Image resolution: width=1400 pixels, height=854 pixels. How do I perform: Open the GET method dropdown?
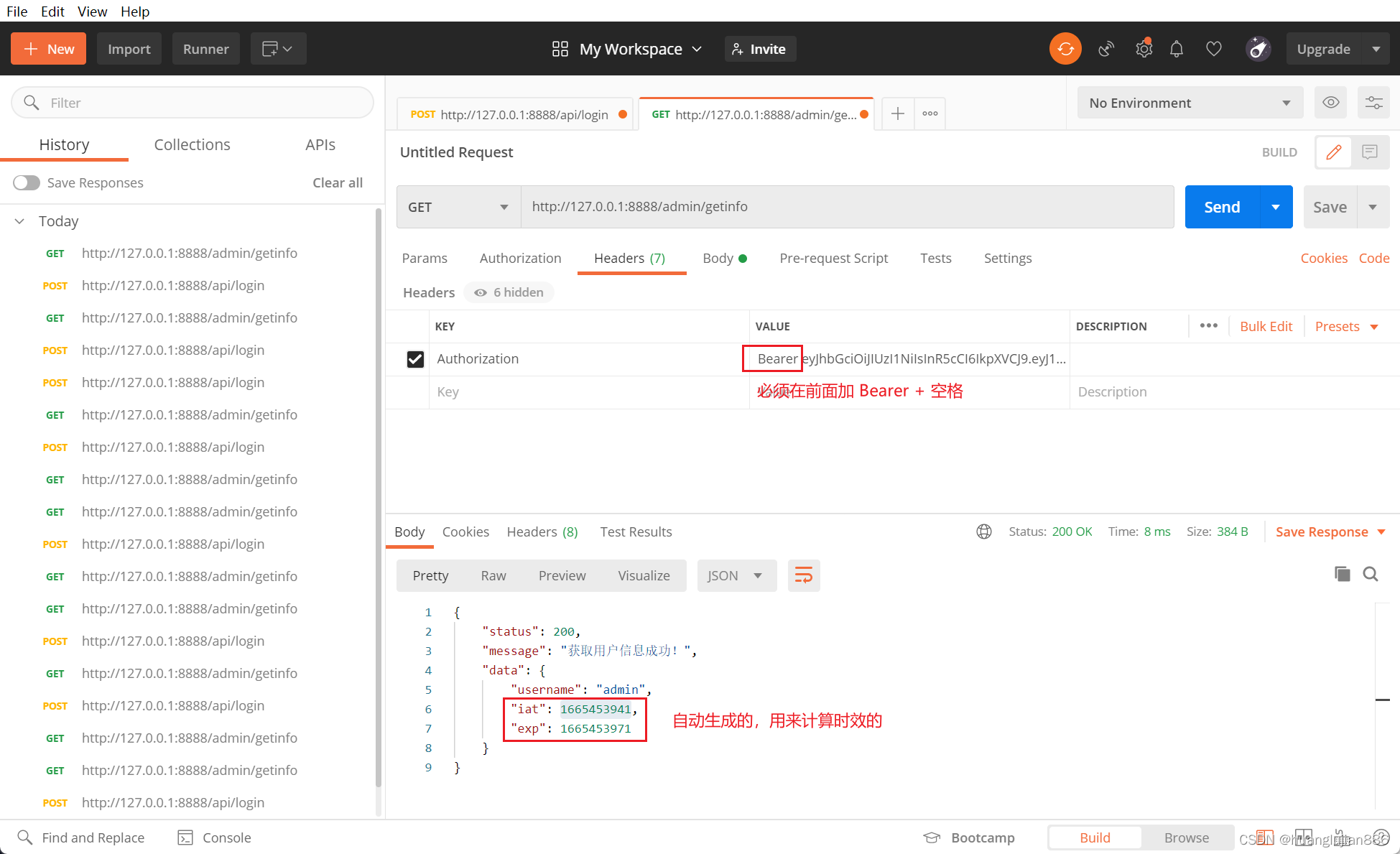(458, 207)
